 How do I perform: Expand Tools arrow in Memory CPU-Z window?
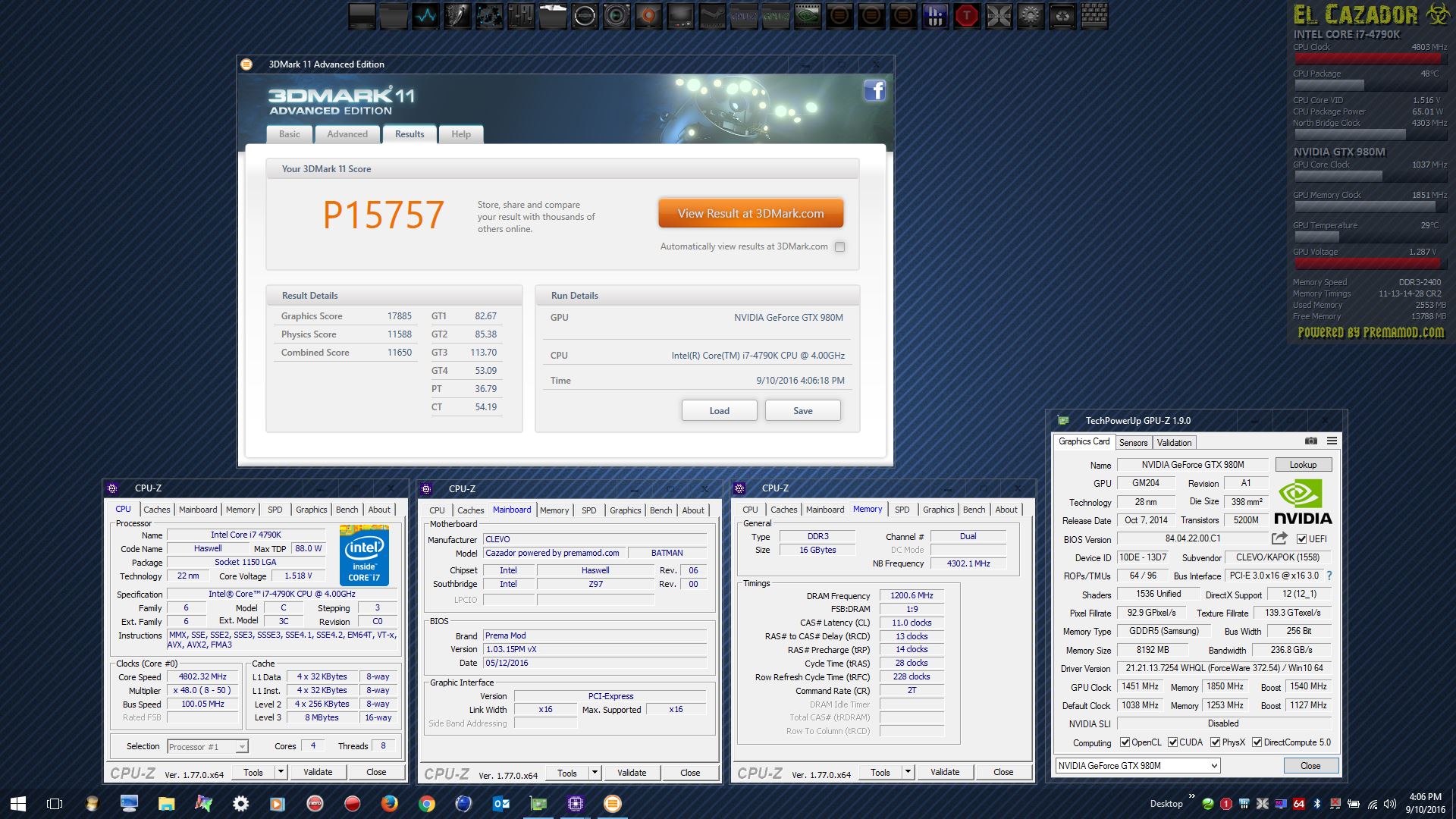point(908,772)
